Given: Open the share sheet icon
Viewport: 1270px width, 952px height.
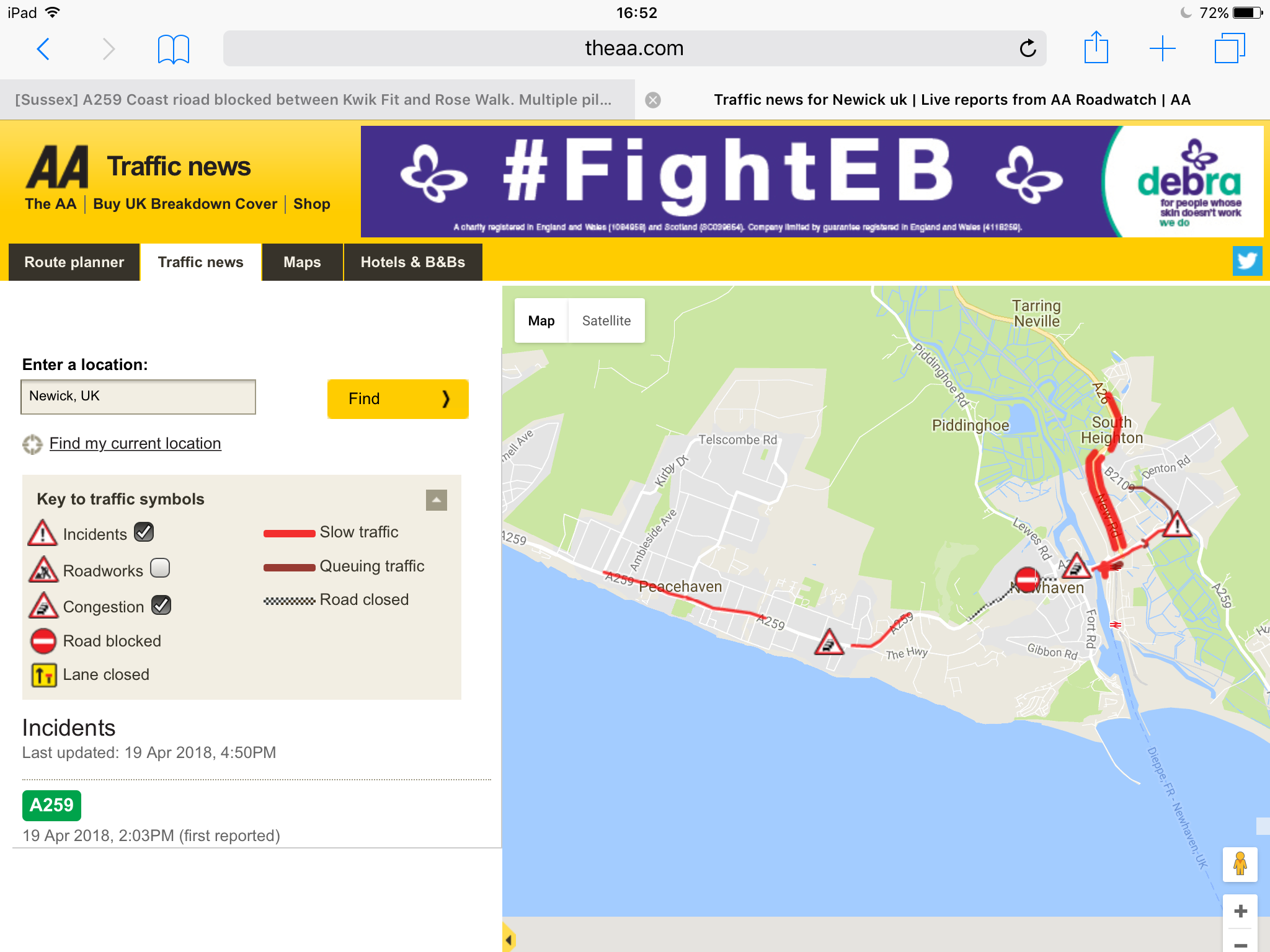Looking at the screenshot, I should coord(1096,47).
